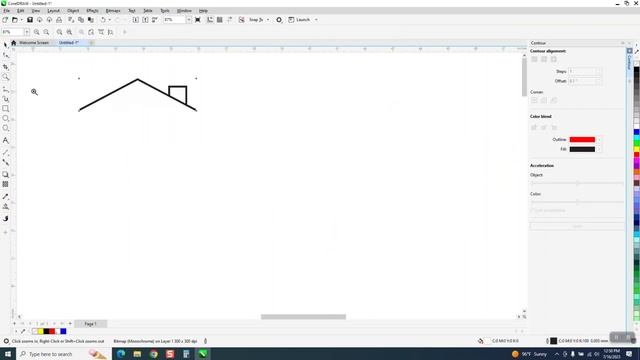
Task: Click the Export icon
Action: (x=145, y=20)
